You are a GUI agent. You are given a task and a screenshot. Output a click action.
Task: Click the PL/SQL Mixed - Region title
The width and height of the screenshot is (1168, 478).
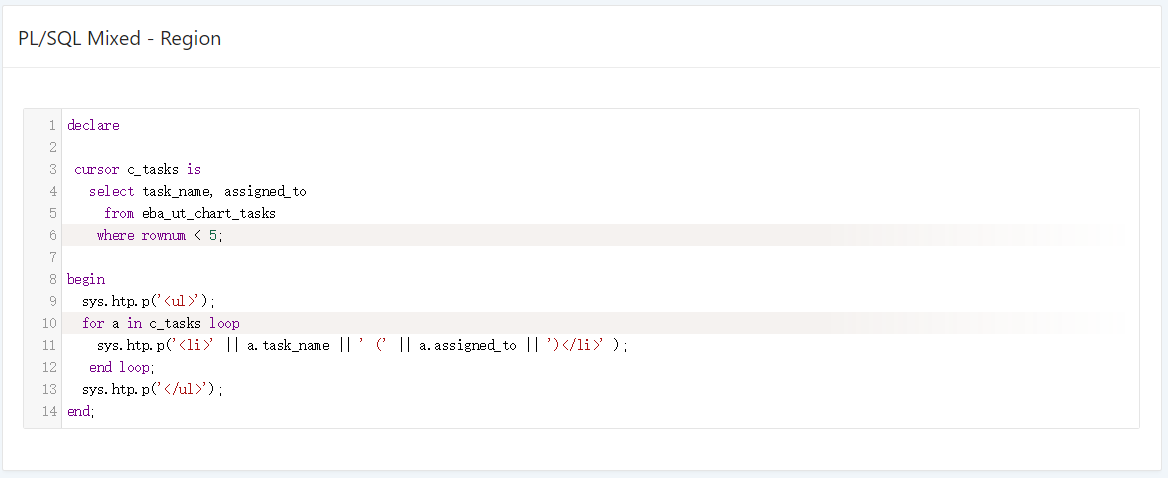120,39
